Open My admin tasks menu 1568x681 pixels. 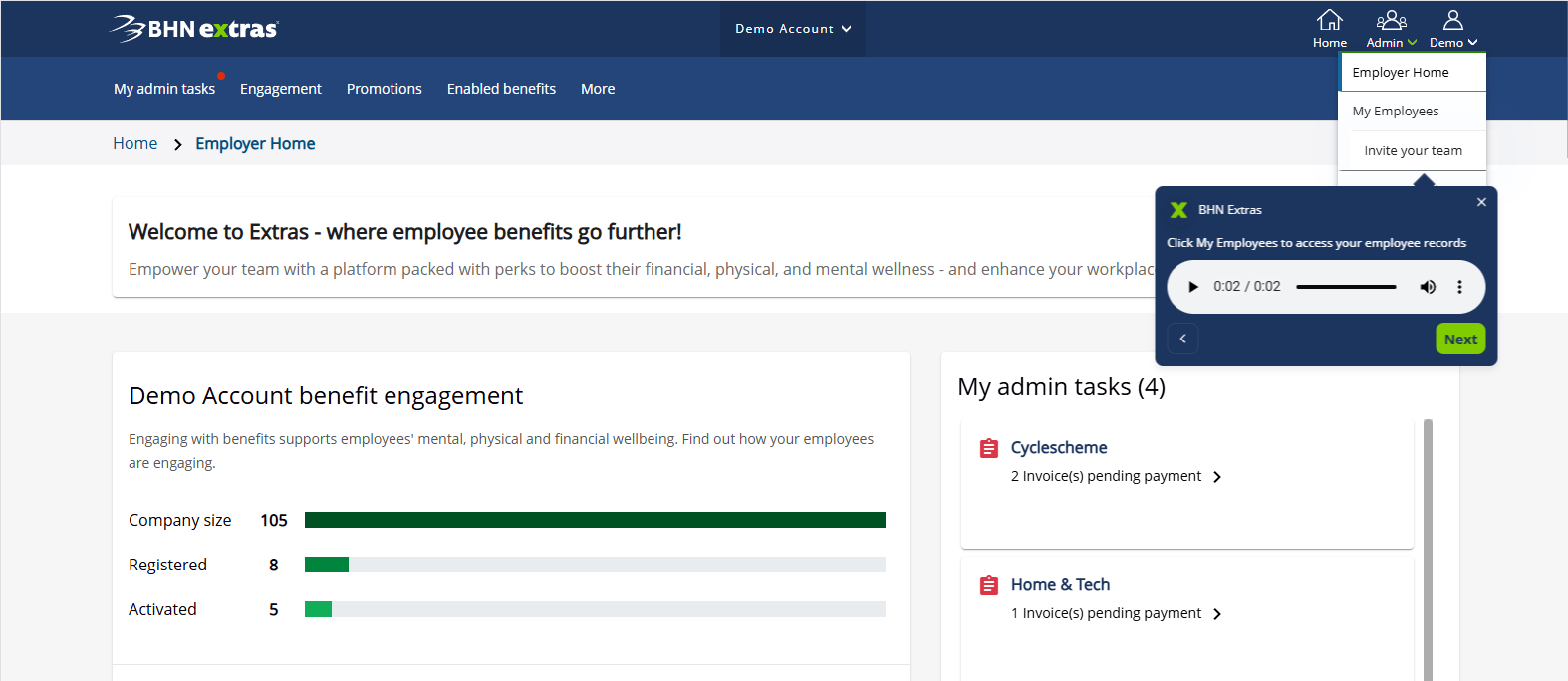[164, 89]
